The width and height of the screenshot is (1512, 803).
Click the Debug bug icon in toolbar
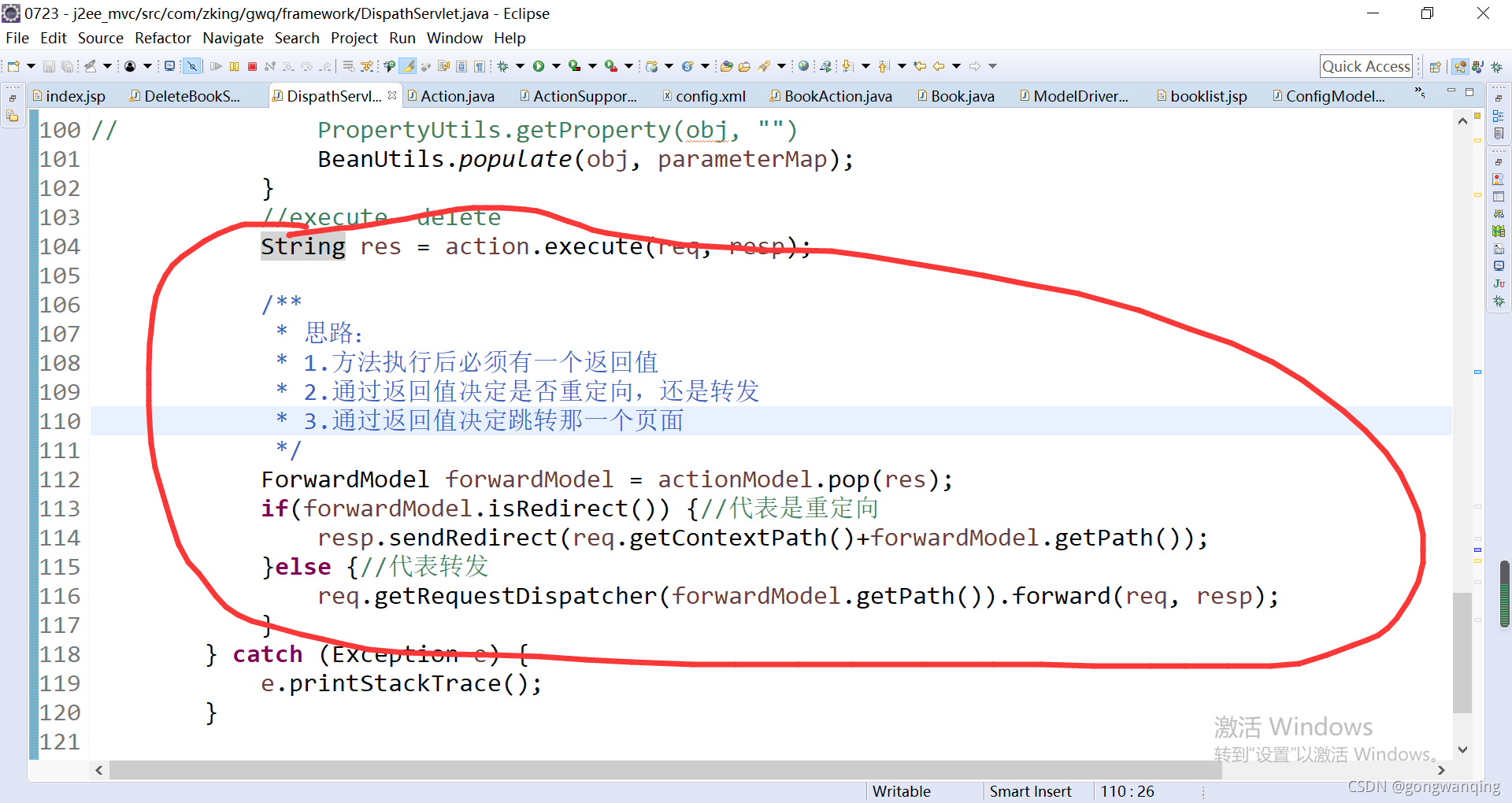(502, 66)
